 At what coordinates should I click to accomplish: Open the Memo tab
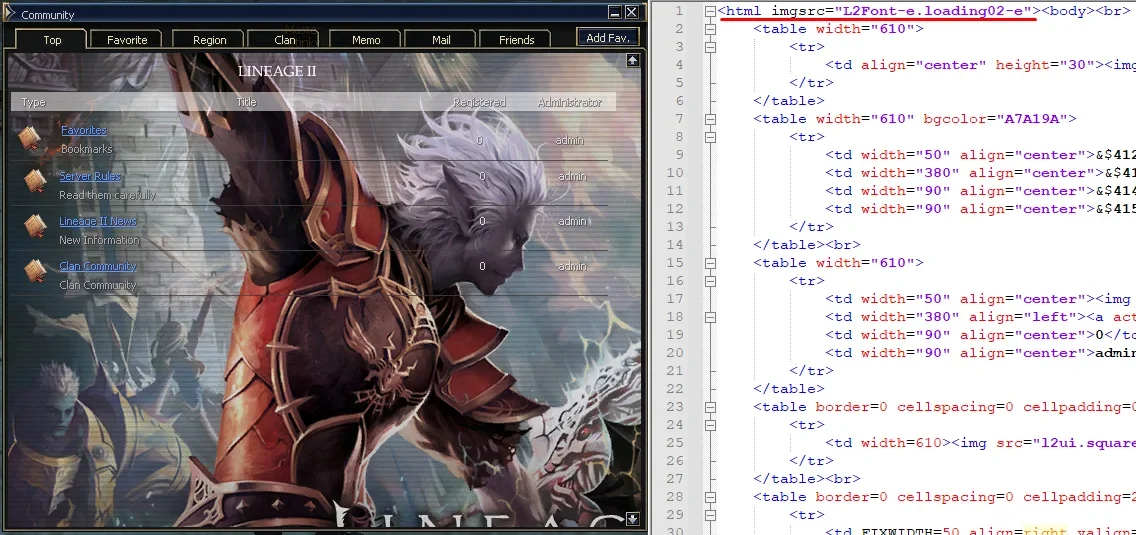(x=366, y=40)
